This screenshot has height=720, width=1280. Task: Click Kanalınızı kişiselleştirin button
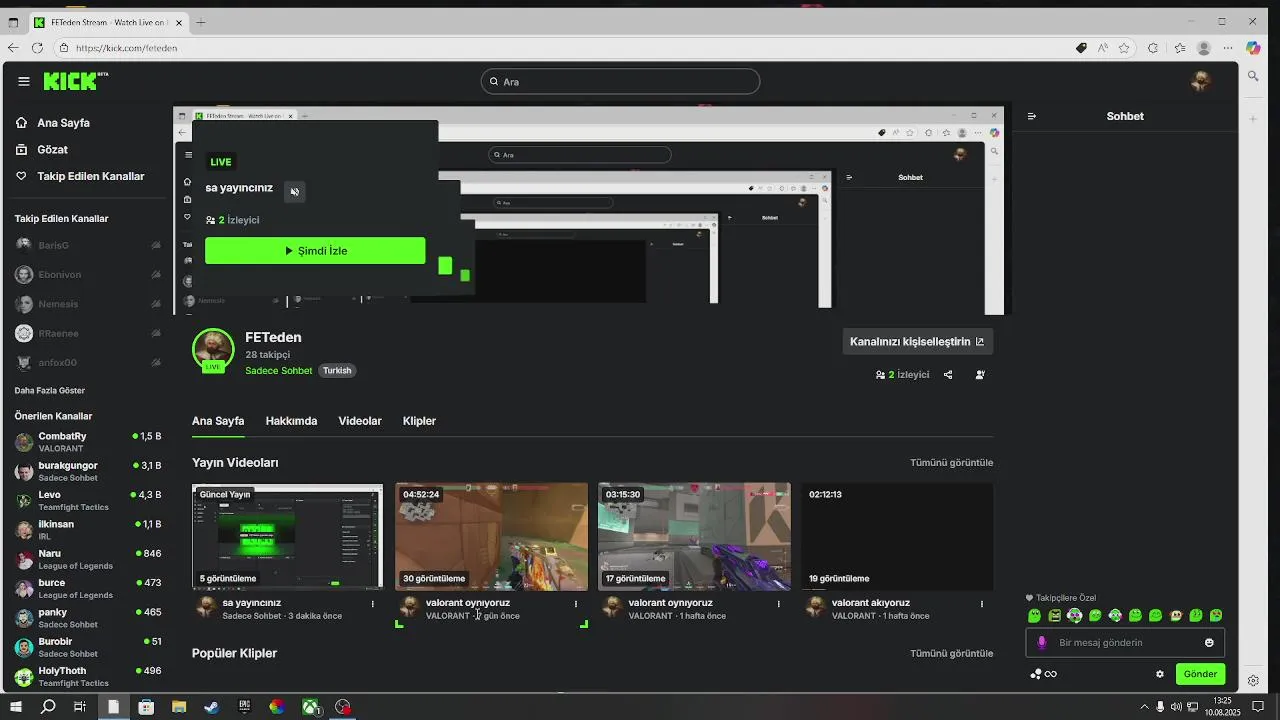coord(917,341)
